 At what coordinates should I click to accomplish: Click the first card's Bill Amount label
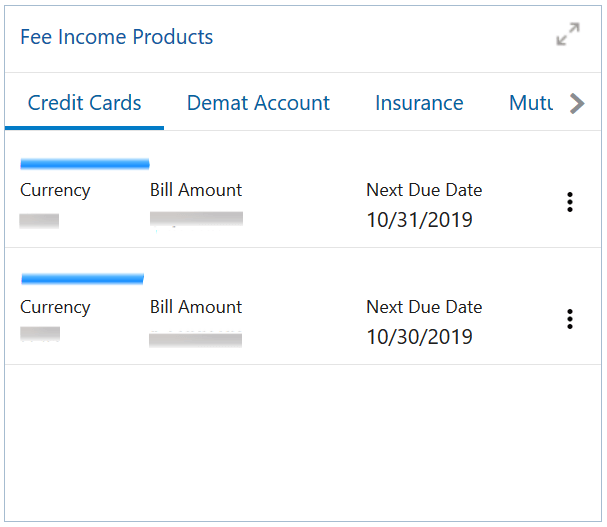tap(196, 190)
